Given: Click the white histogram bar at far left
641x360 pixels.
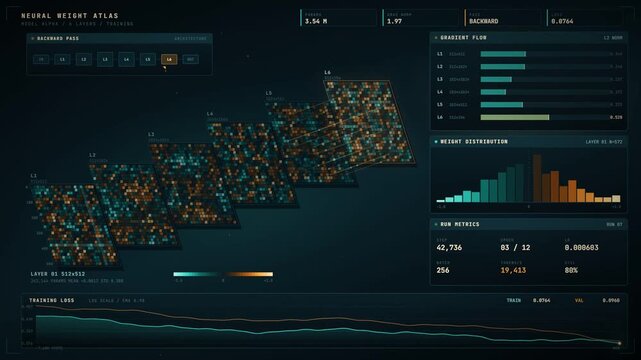Looking at the screenshot, I should [440, 201].
